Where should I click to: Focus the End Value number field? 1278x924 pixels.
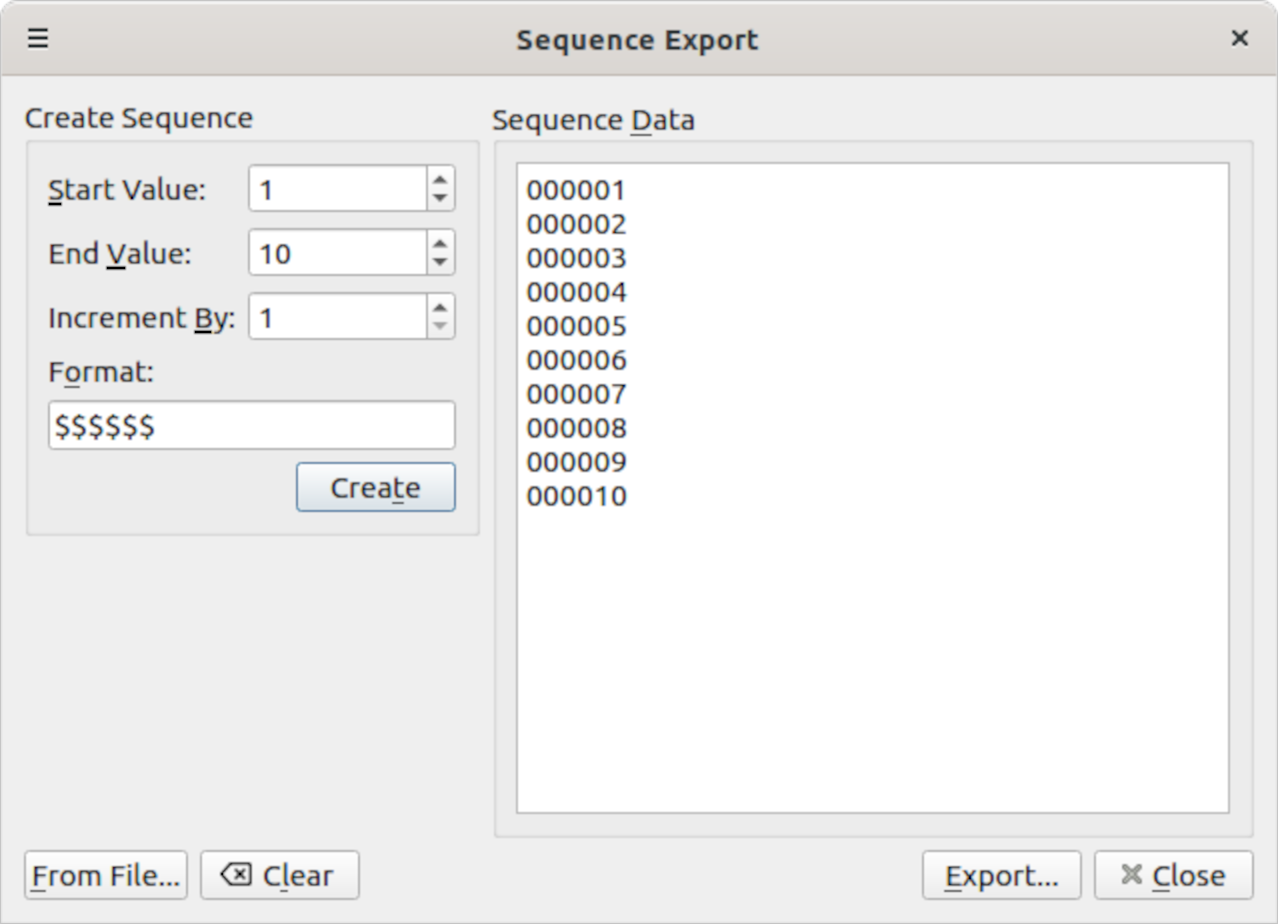click(337, 253)
